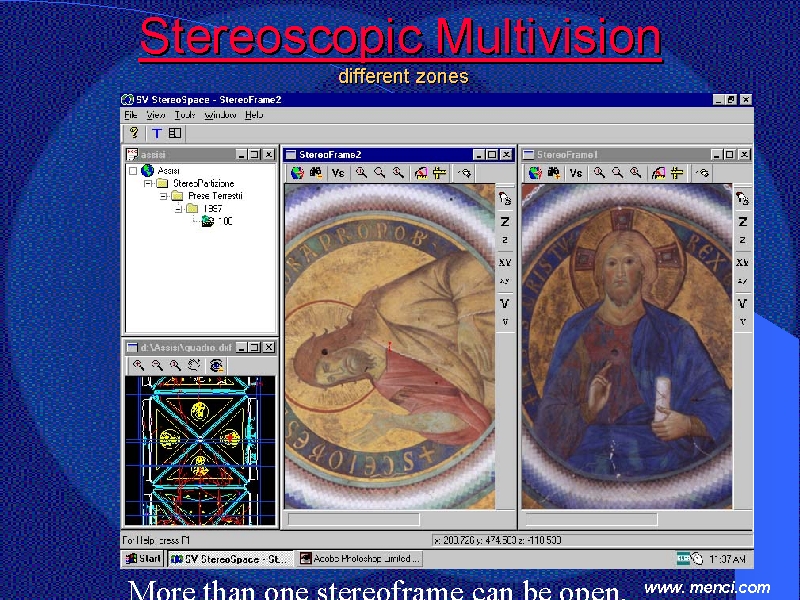Click the fresco image in StereoFrame2

[x=389, y=346]
